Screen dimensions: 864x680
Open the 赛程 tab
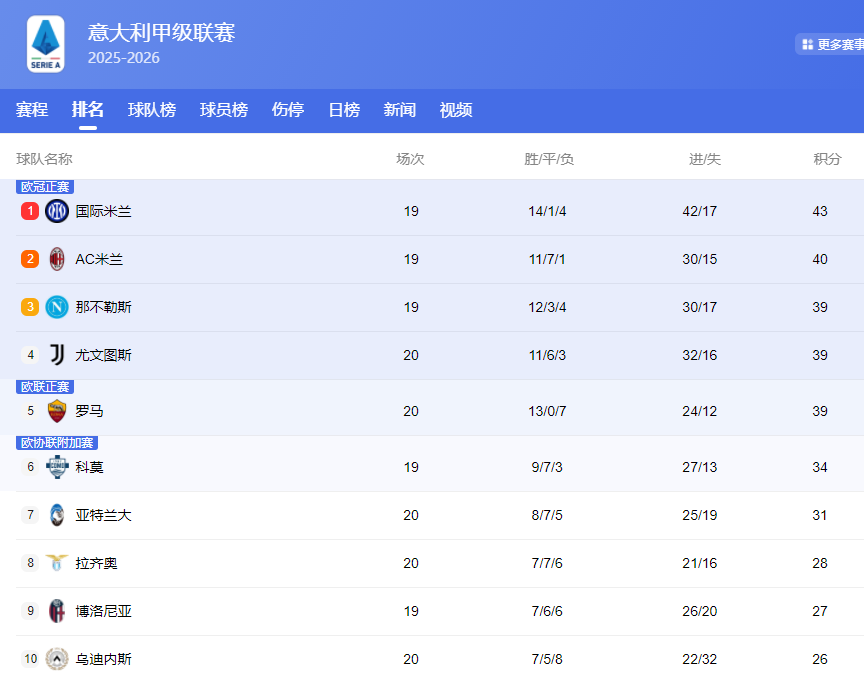32,110
